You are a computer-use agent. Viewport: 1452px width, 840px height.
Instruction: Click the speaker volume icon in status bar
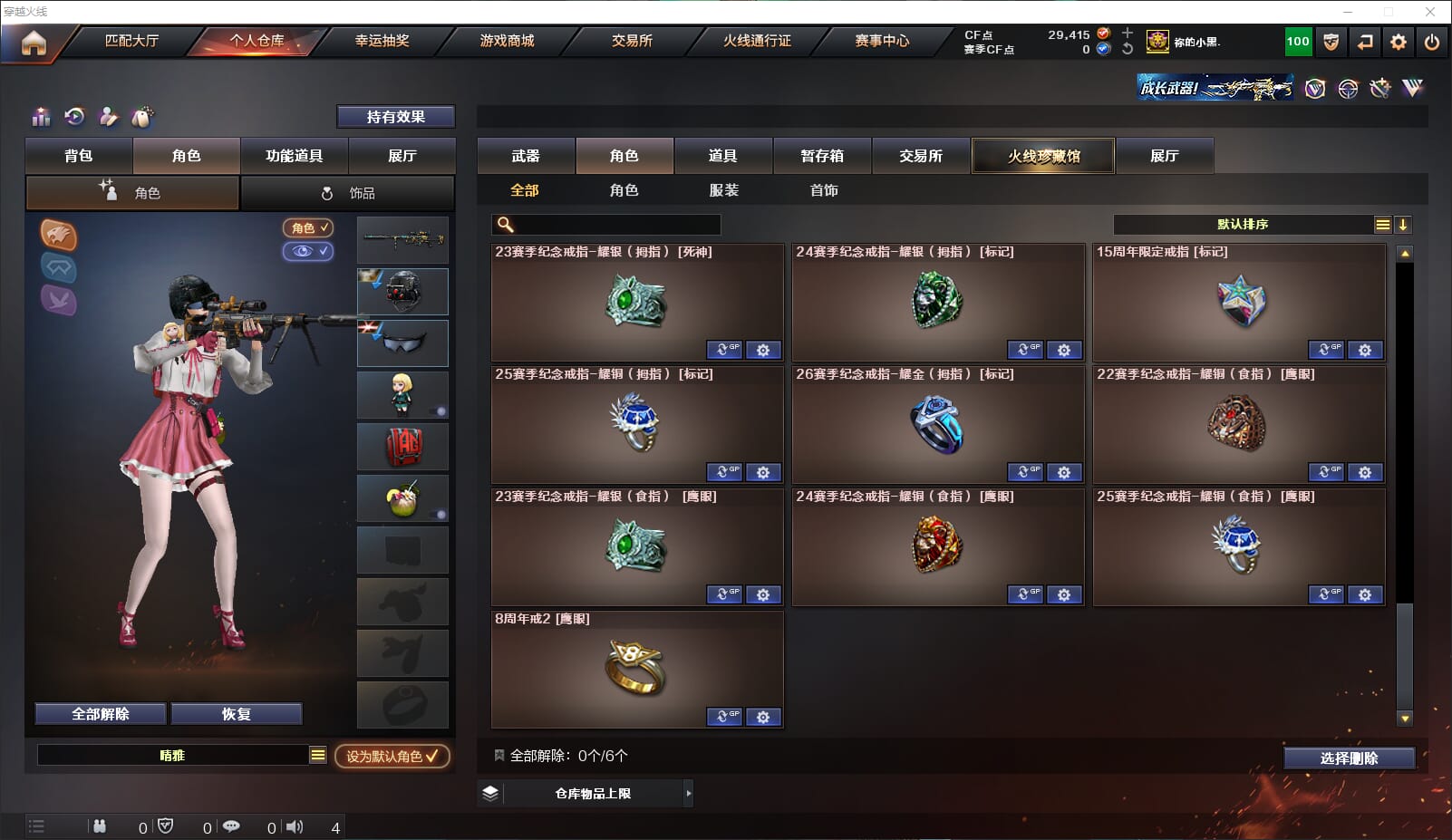tap(295, 826)
